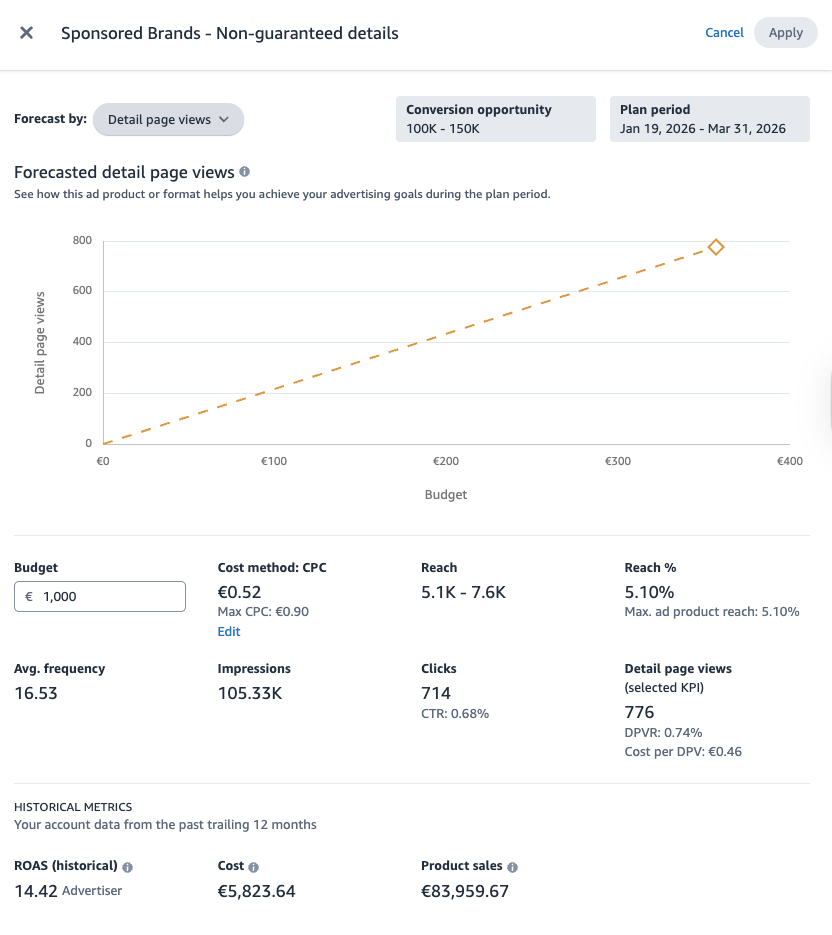Click the dashed forecast line at €200 budget

(x=446, y=332)
